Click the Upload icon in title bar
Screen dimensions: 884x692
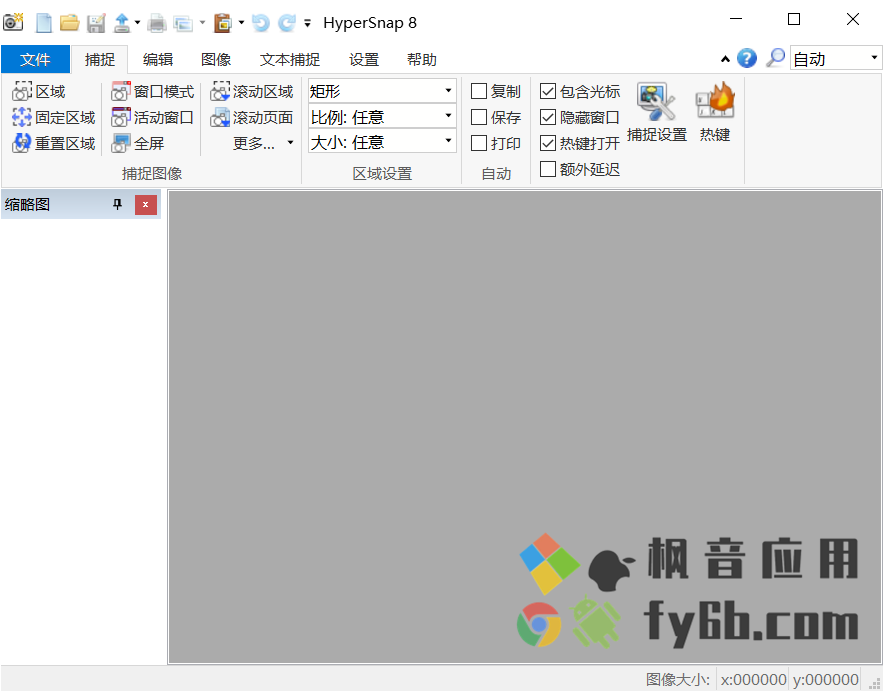coord(122,23)
